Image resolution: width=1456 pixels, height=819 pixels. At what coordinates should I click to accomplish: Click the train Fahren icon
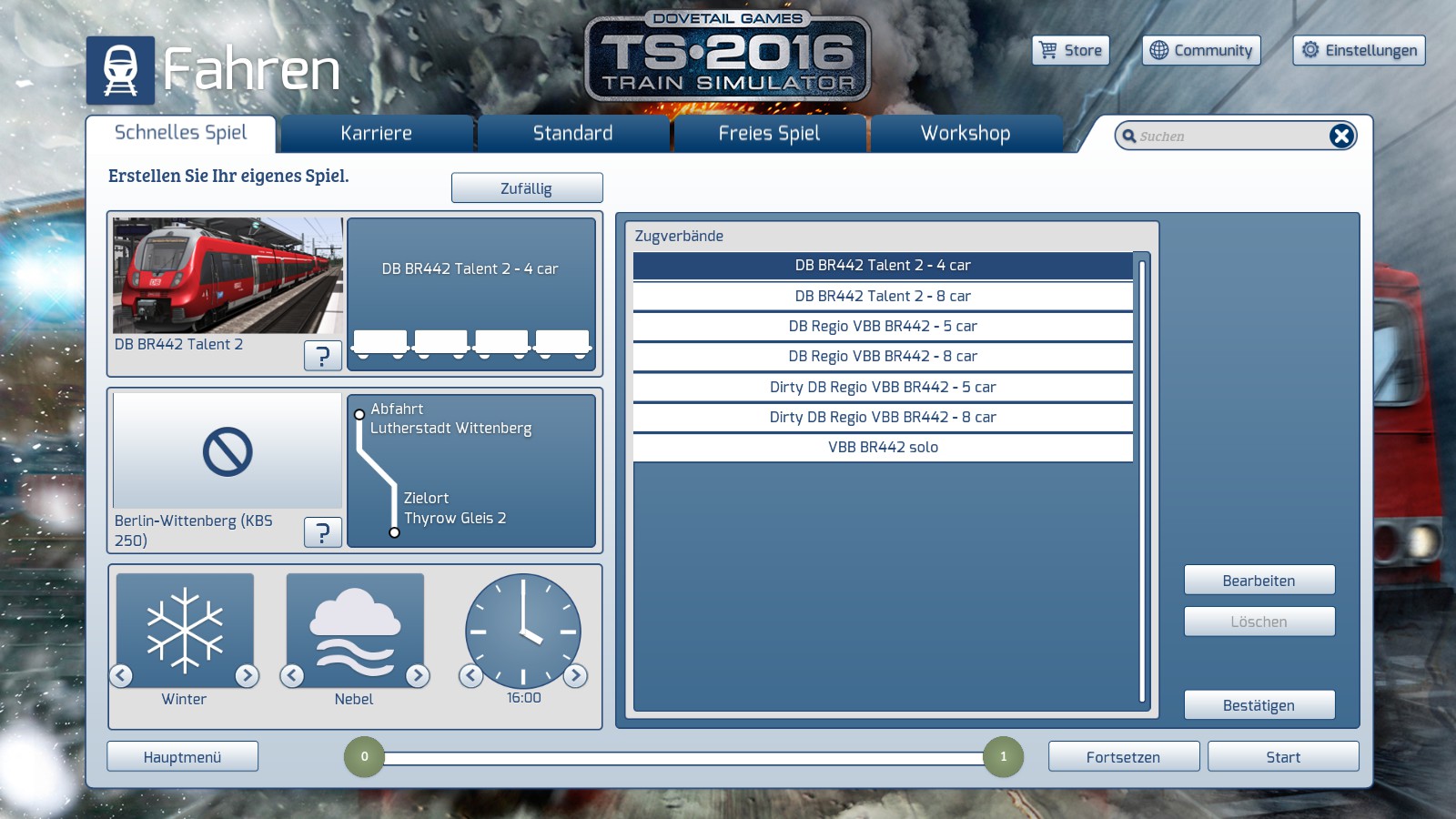click(x=120, y=70)
